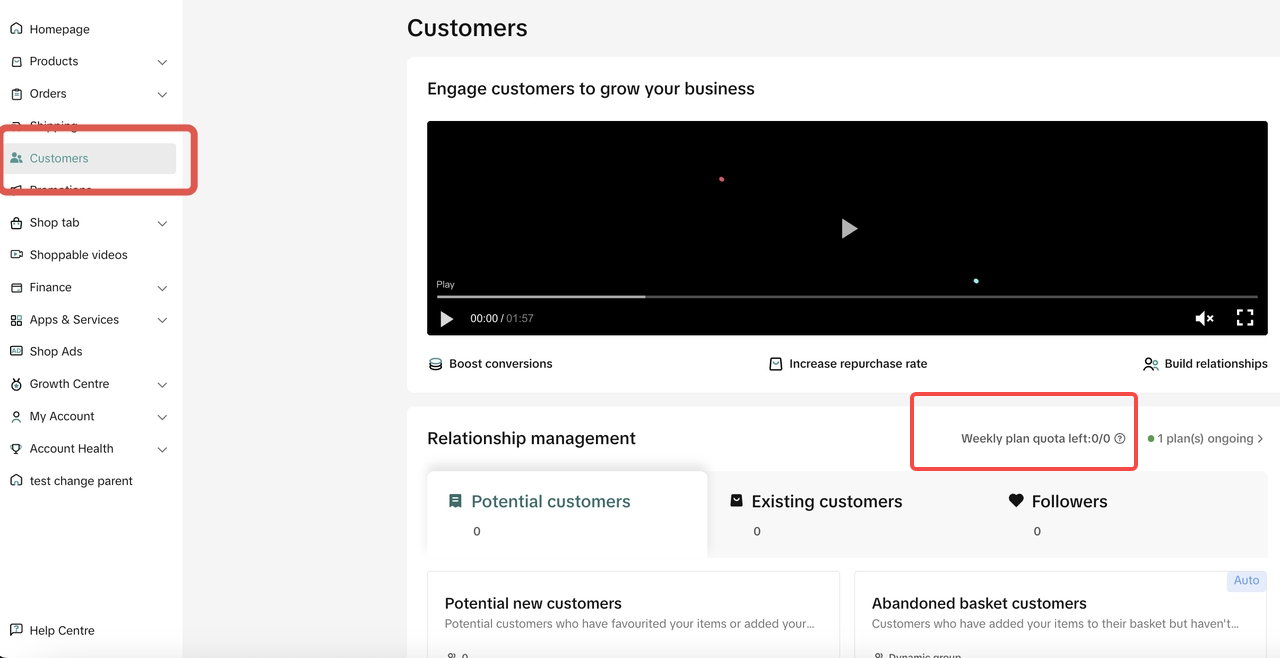Image resolution: width=1280 pixels, height=658 pixels.
Task: Expand the Apps & Services chevron
Action: coord(162,320)
